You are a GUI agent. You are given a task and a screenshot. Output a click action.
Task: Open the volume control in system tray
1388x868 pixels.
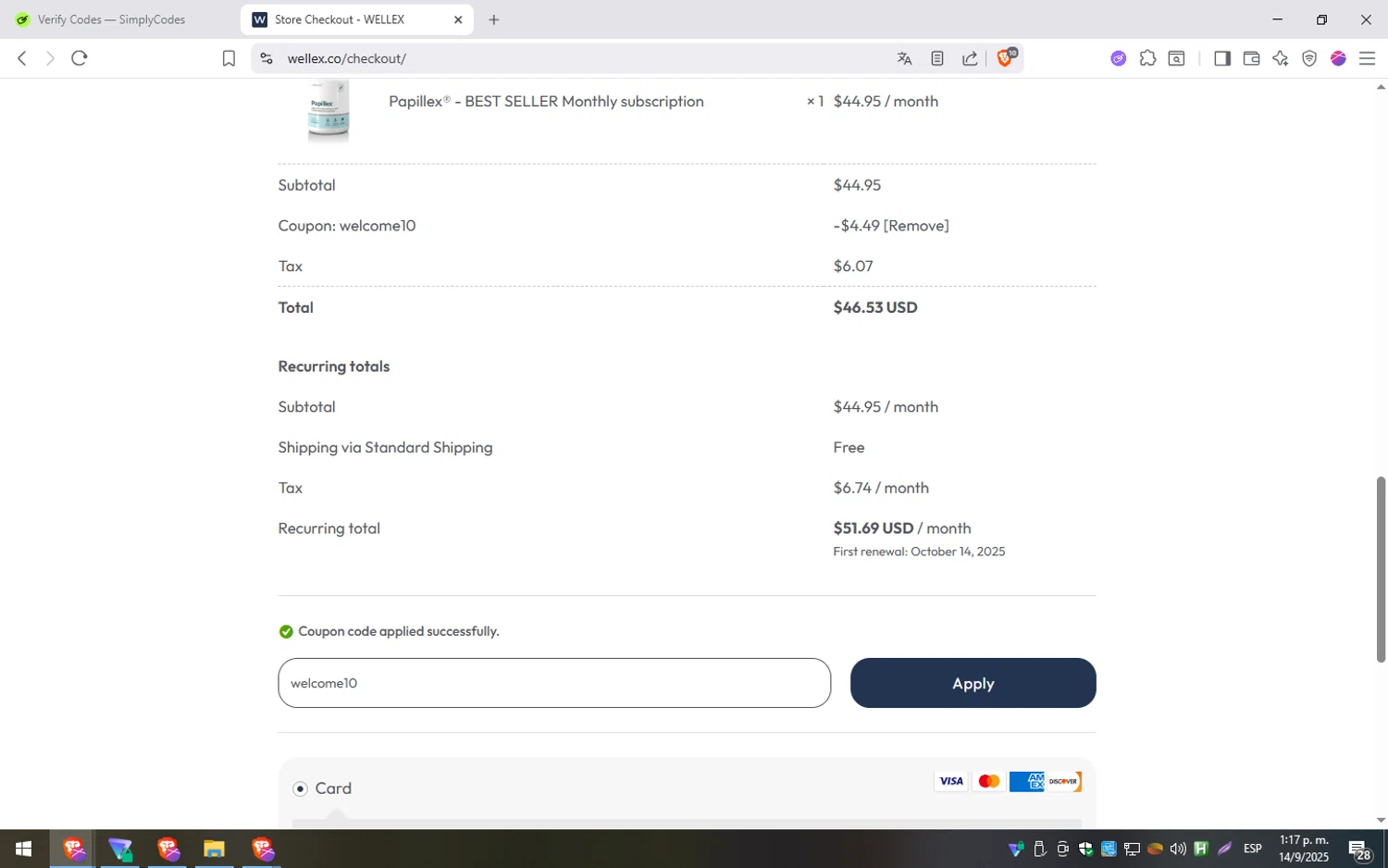(x=1178, y=849)
